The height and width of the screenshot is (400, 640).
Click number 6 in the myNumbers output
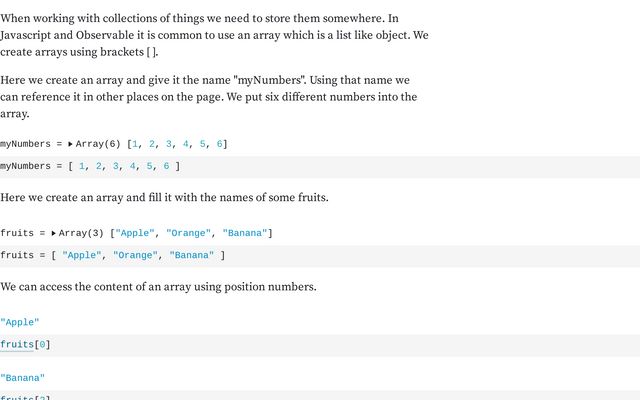(x=219, y=144)
